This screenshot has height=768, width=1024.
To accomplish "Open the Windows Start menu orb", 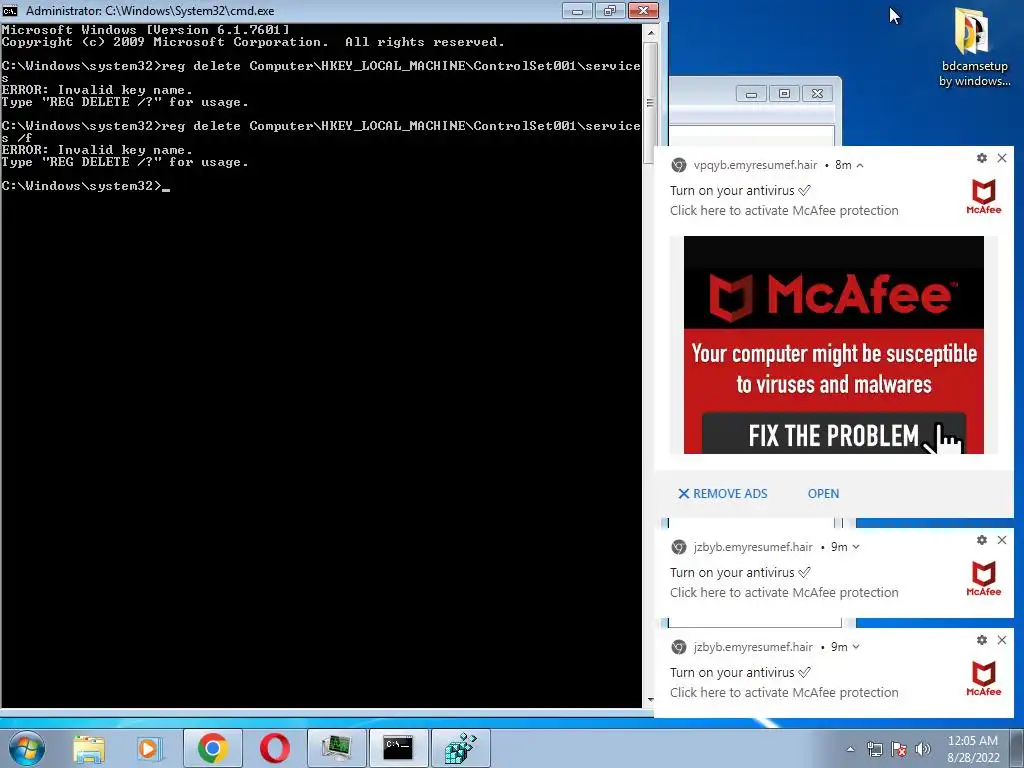I will coord(26,748).
